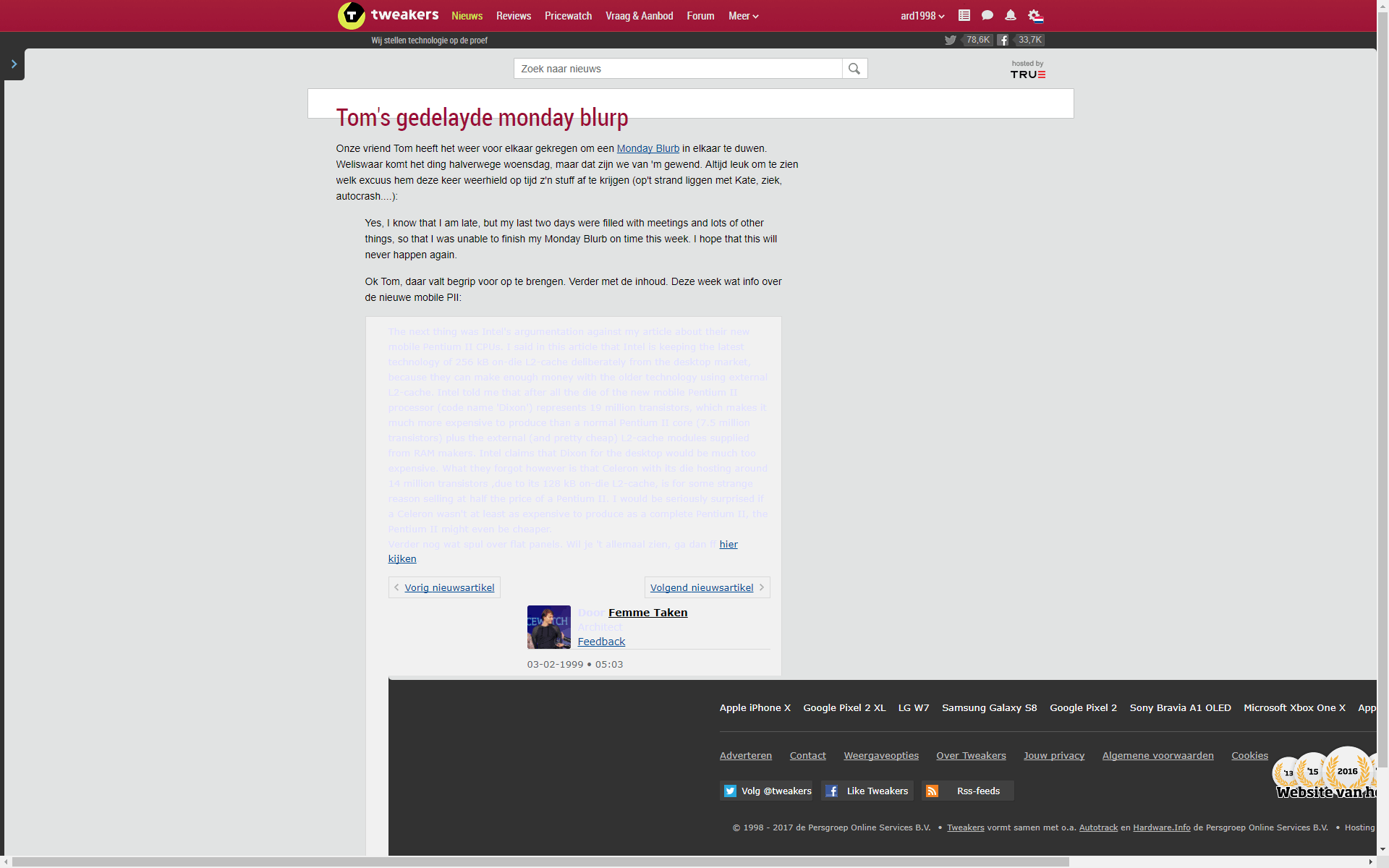
Task: Click the header Twitter bird icon
Action: tap(951, 41)
